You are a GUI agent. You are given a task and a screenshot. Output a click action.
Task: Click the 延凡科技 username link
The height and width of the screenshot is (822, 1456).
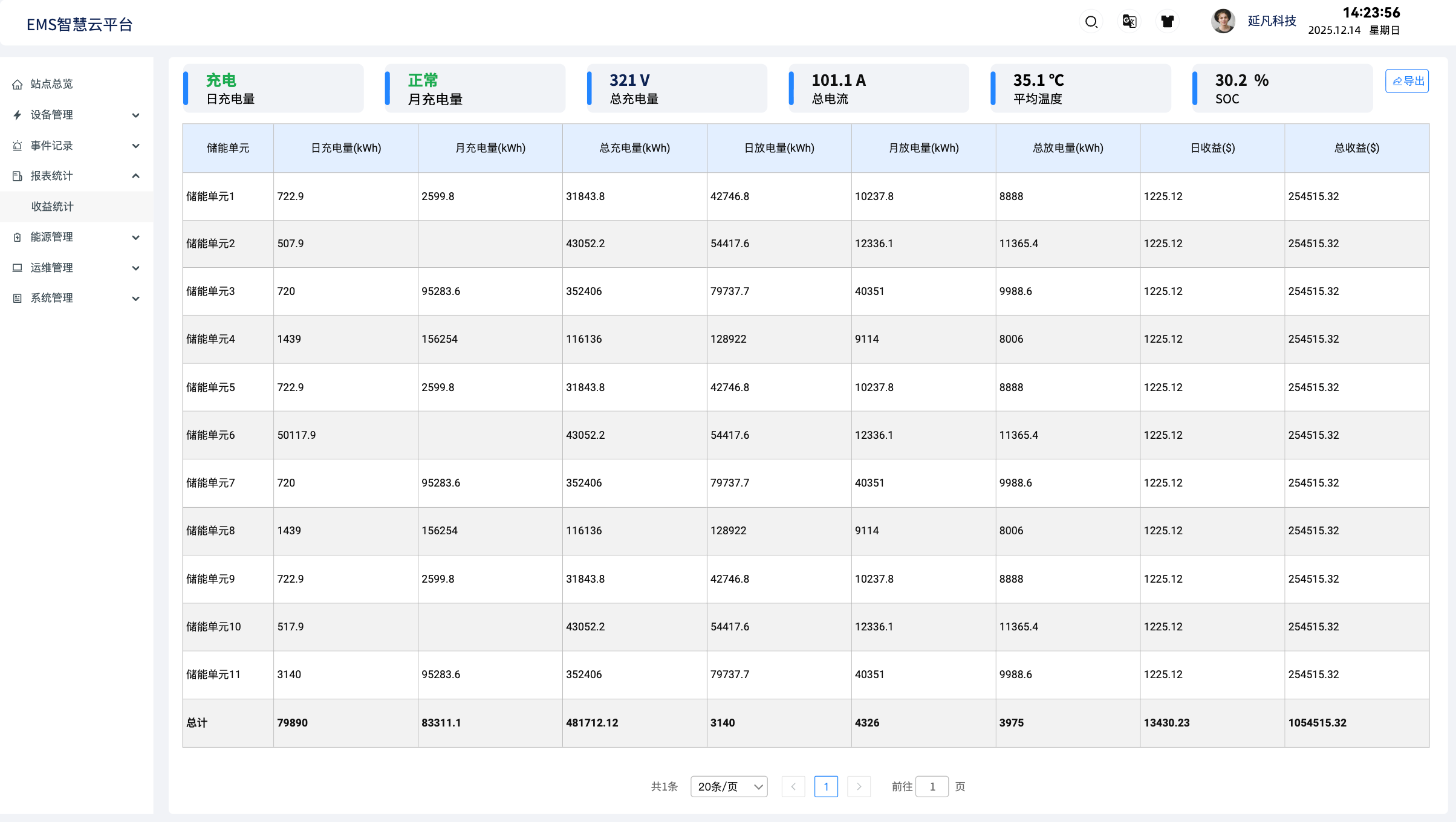(1272, 21)
